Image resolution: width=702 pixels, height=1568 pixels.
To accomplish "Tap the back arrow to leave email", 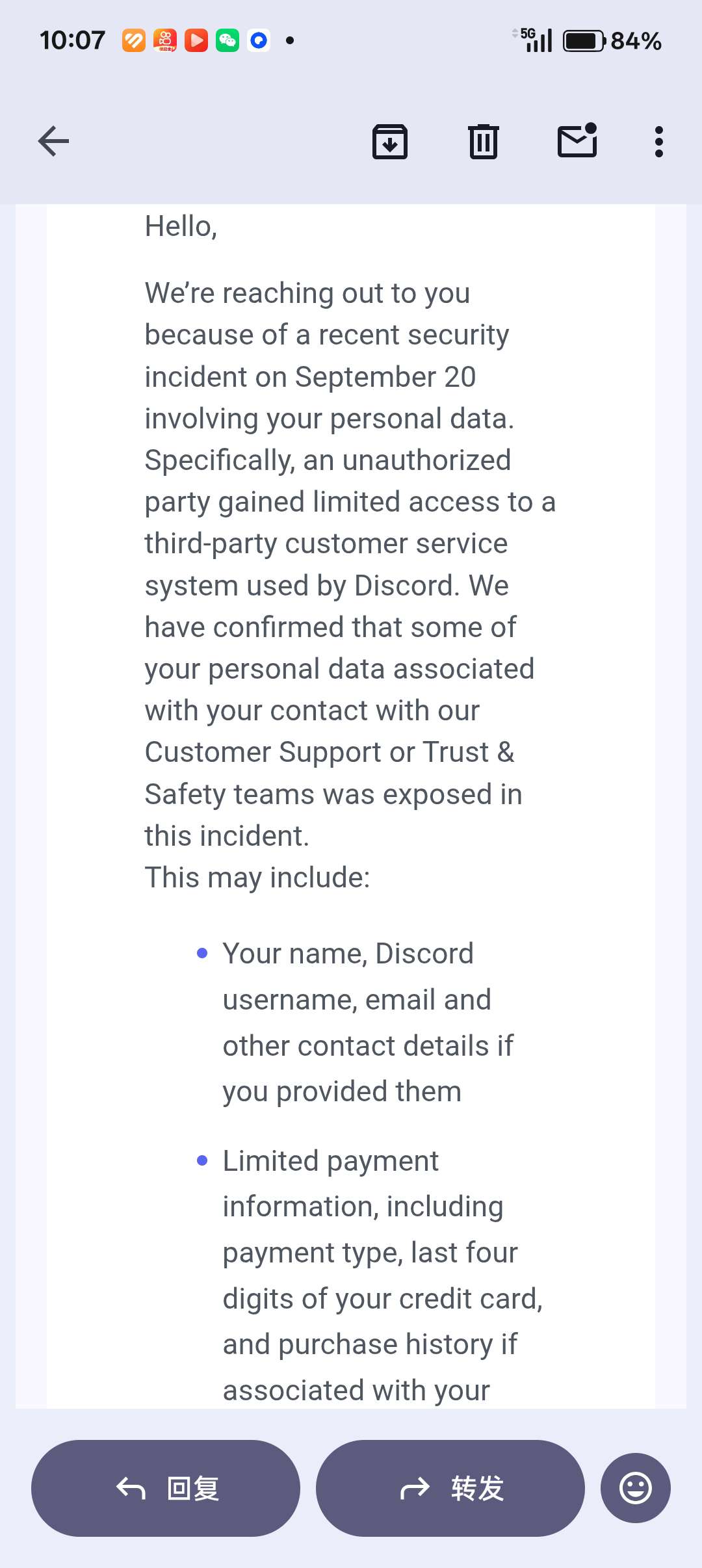I will click(54, 141).
